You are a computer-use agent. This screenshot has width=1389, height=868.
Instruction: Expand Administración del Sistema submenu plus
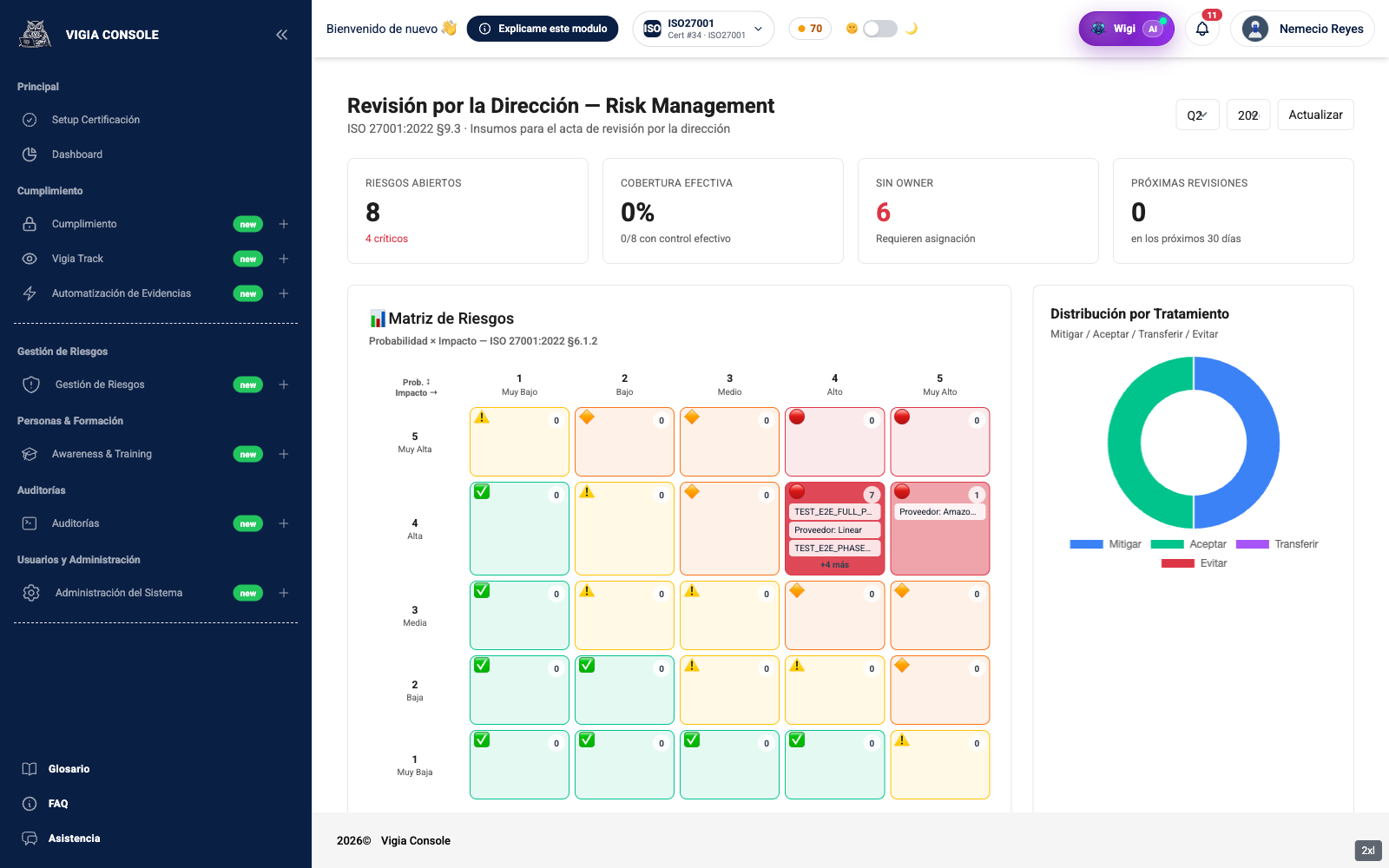[x=283, y=593]
